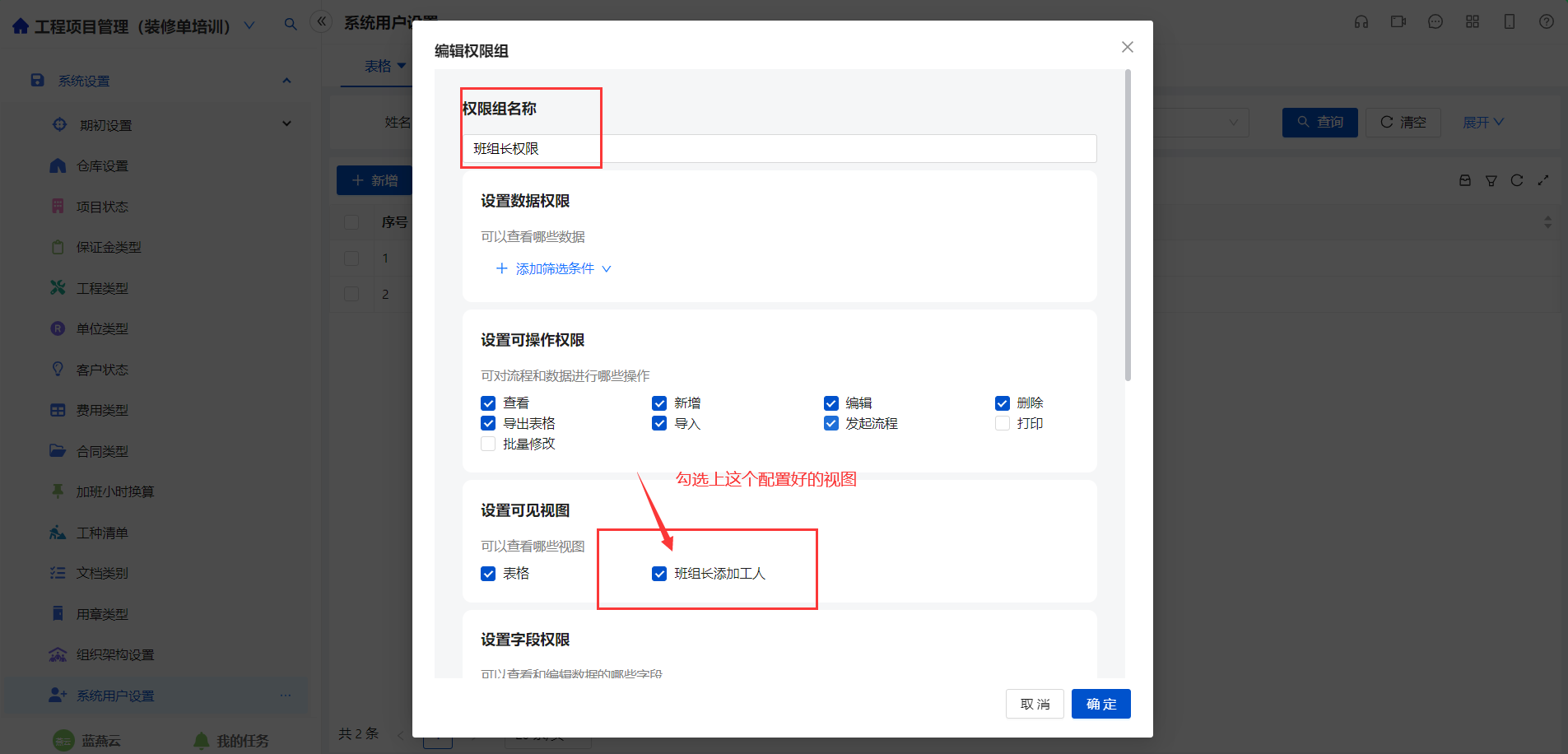
Task: Collapse the 系统设置 section
Action: coord(286,81)
